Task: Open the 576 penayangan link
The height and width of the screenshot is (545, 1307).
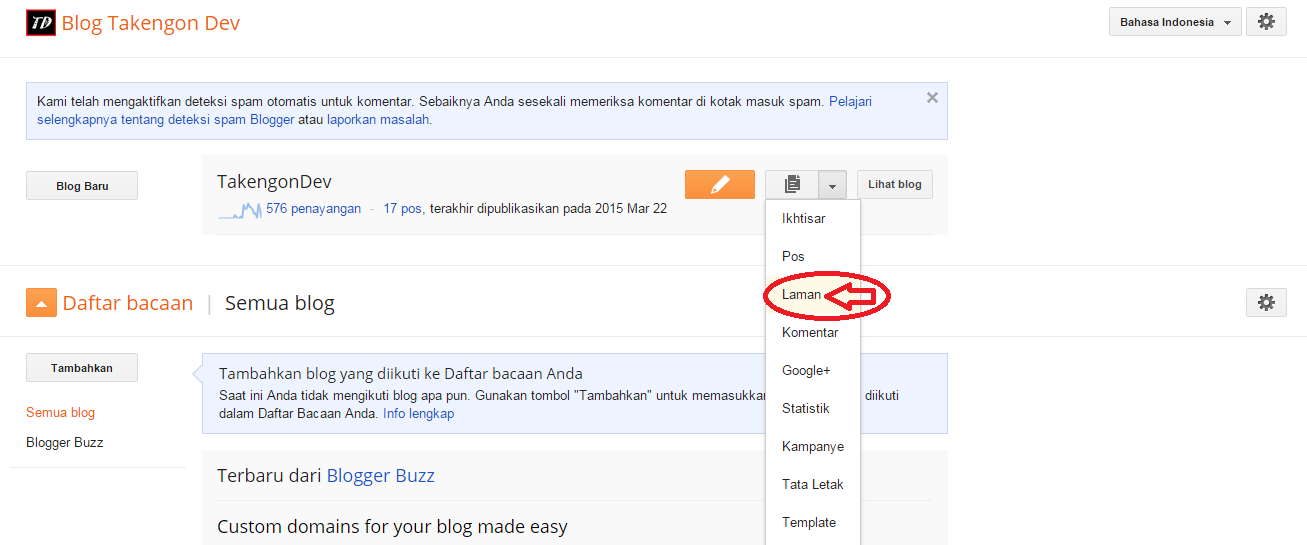Action: point(313,209)
